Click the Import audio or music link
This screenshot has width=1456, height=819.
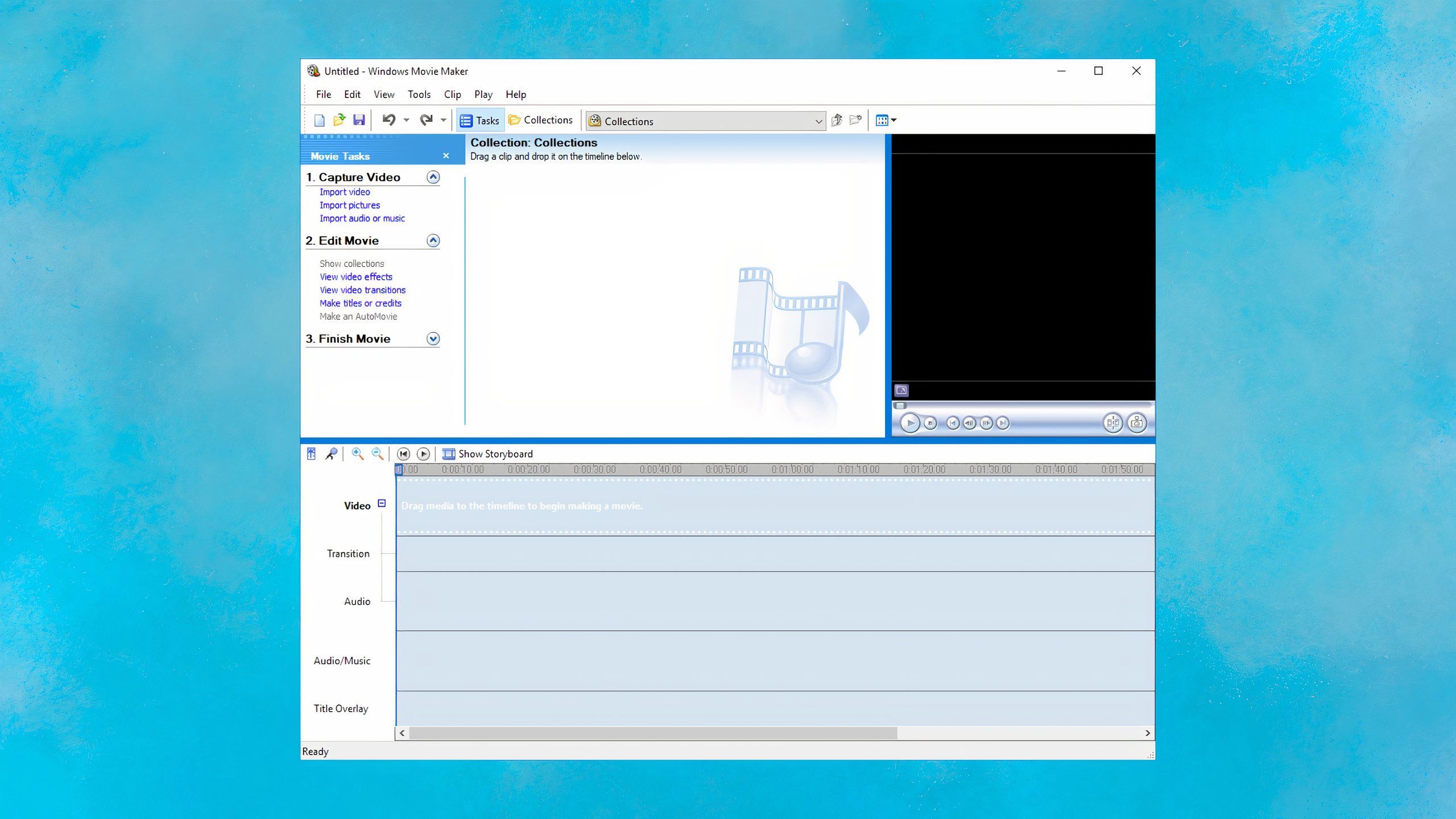(x=362, y=218)
